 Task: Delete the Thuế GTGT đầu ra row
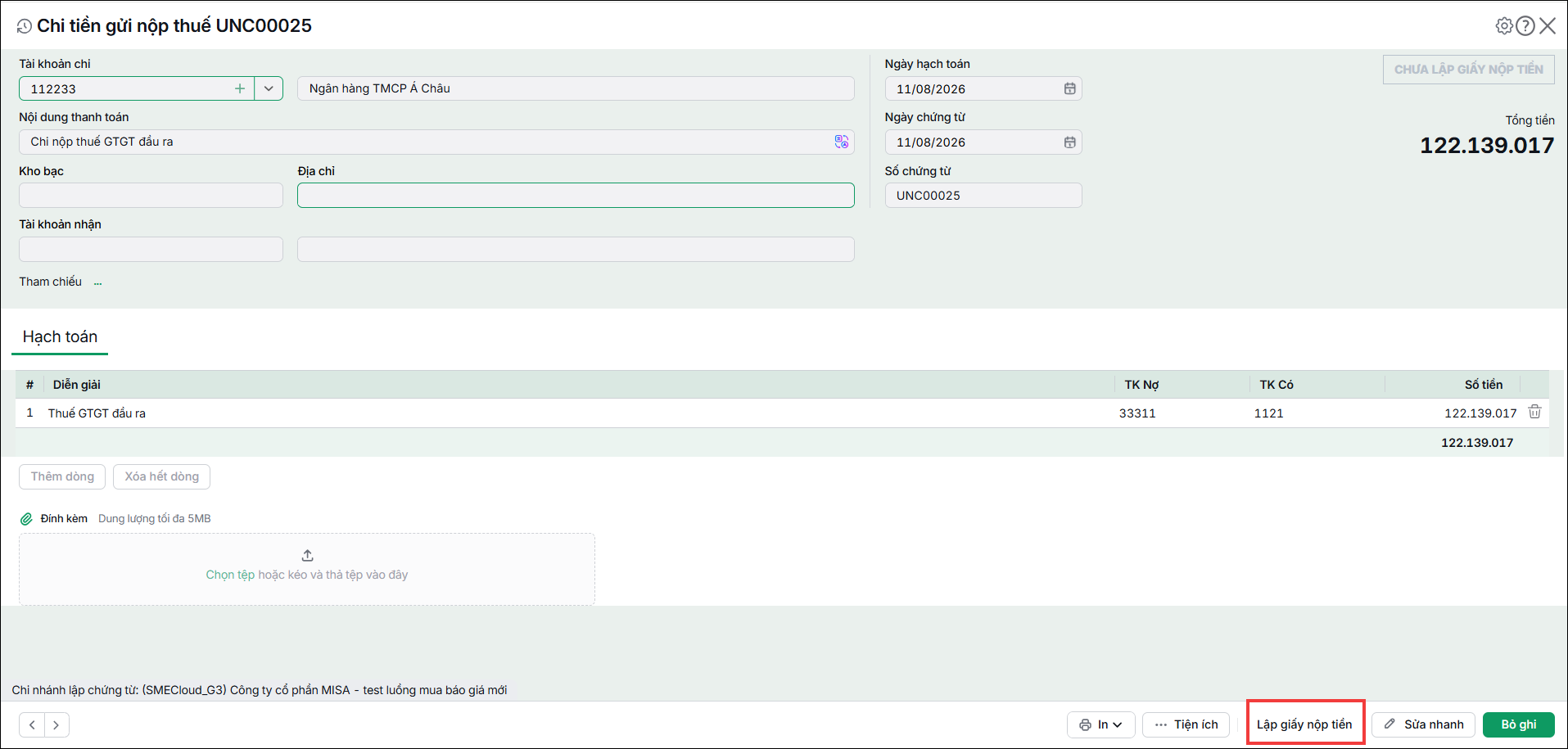[1535, 412]
